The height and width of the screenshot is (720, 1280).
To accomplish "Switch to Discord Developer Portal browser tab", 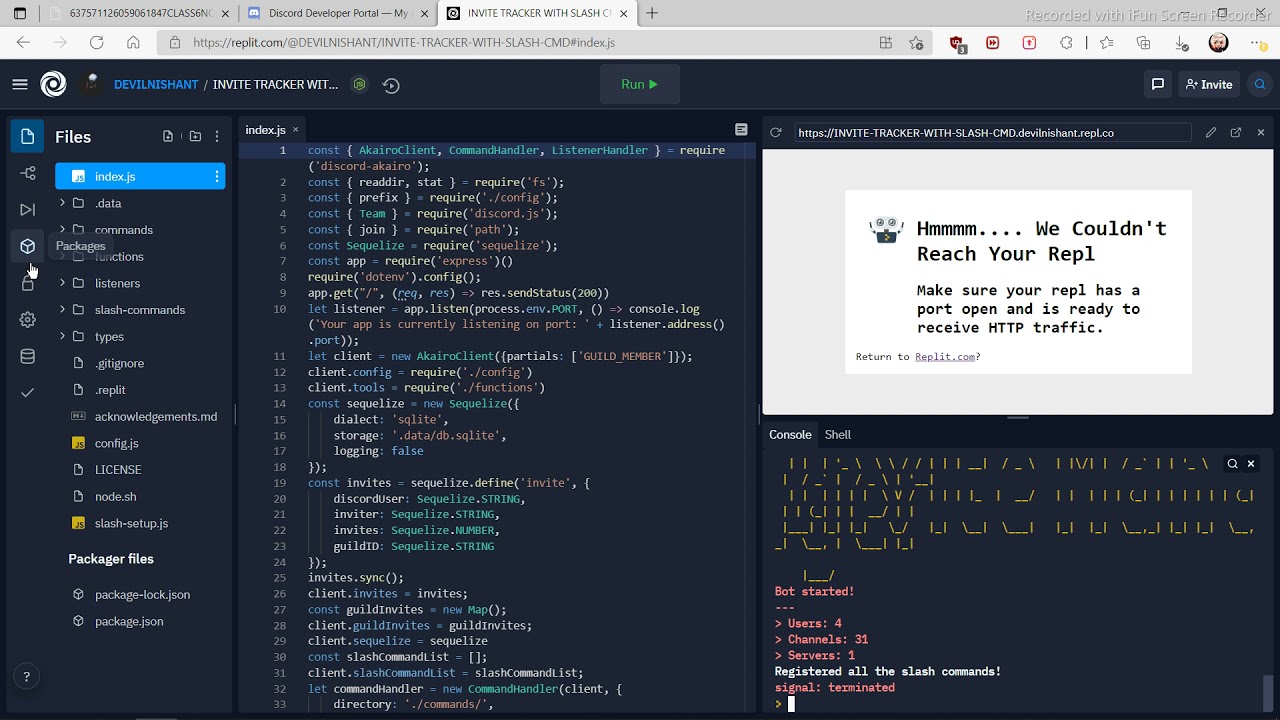I will (340, 13).
